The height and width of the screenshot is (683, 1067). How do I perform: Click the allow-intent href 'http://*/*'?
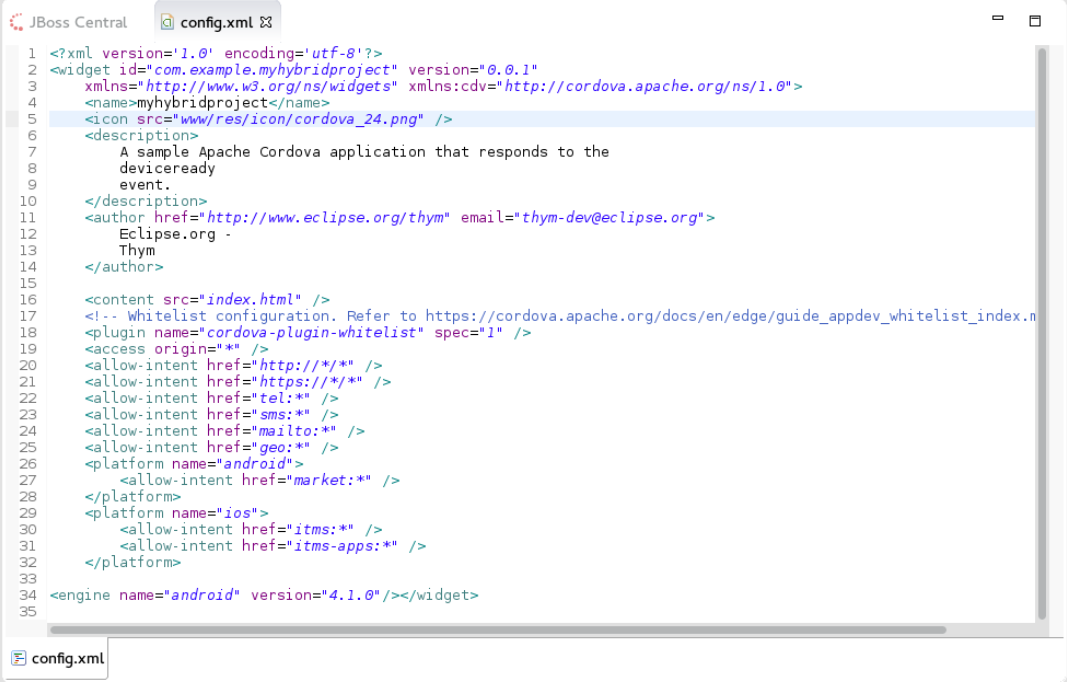click(x=303, y=365)
